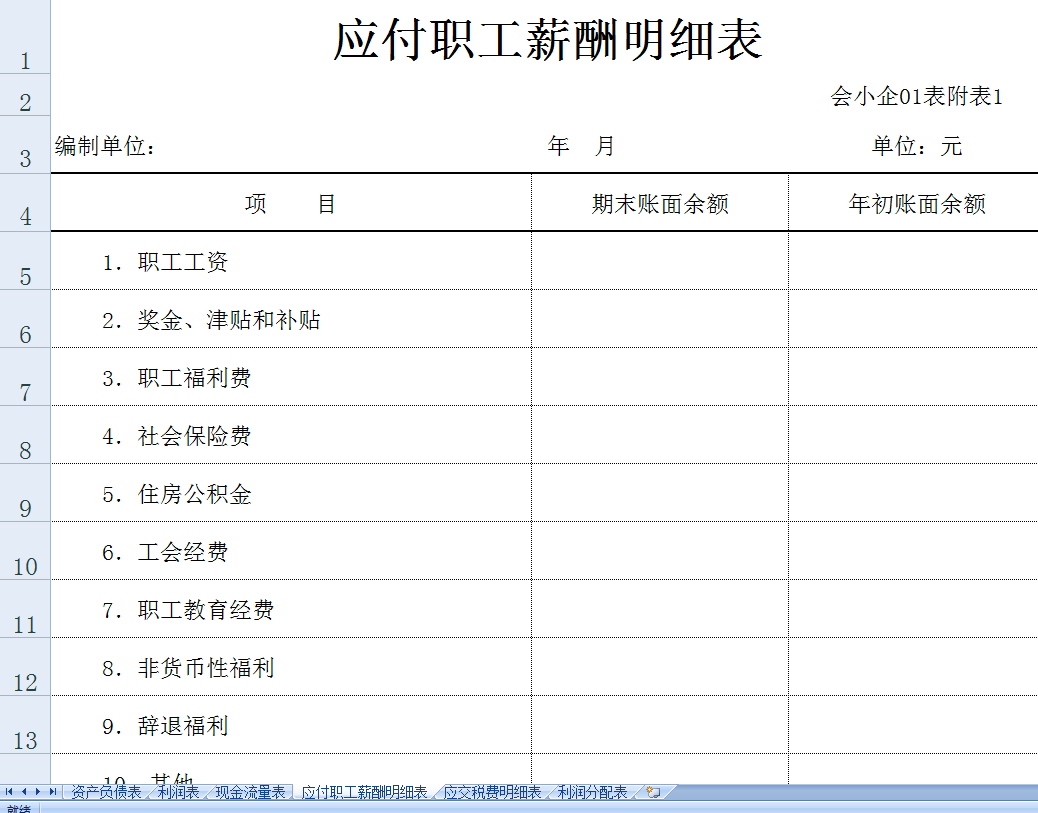Click the cell showing 会小企01表附表1

pyautogui.click(x=918, y=97)
